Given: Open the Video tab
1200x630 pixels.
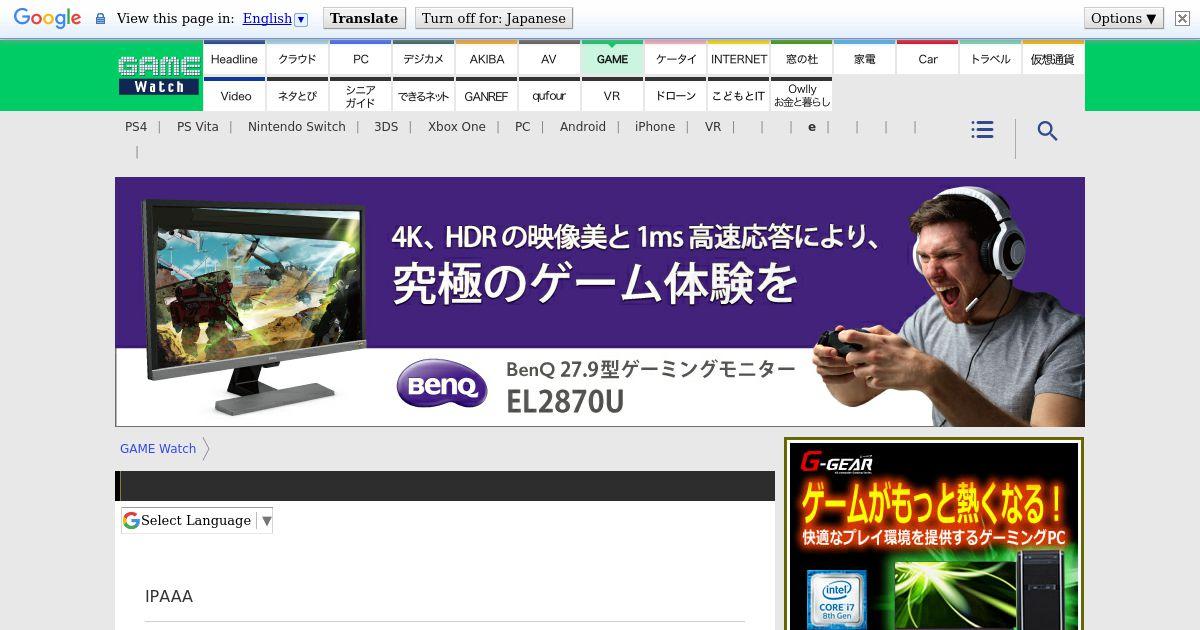Looking at the screenshot, I should tap(234, 95).
